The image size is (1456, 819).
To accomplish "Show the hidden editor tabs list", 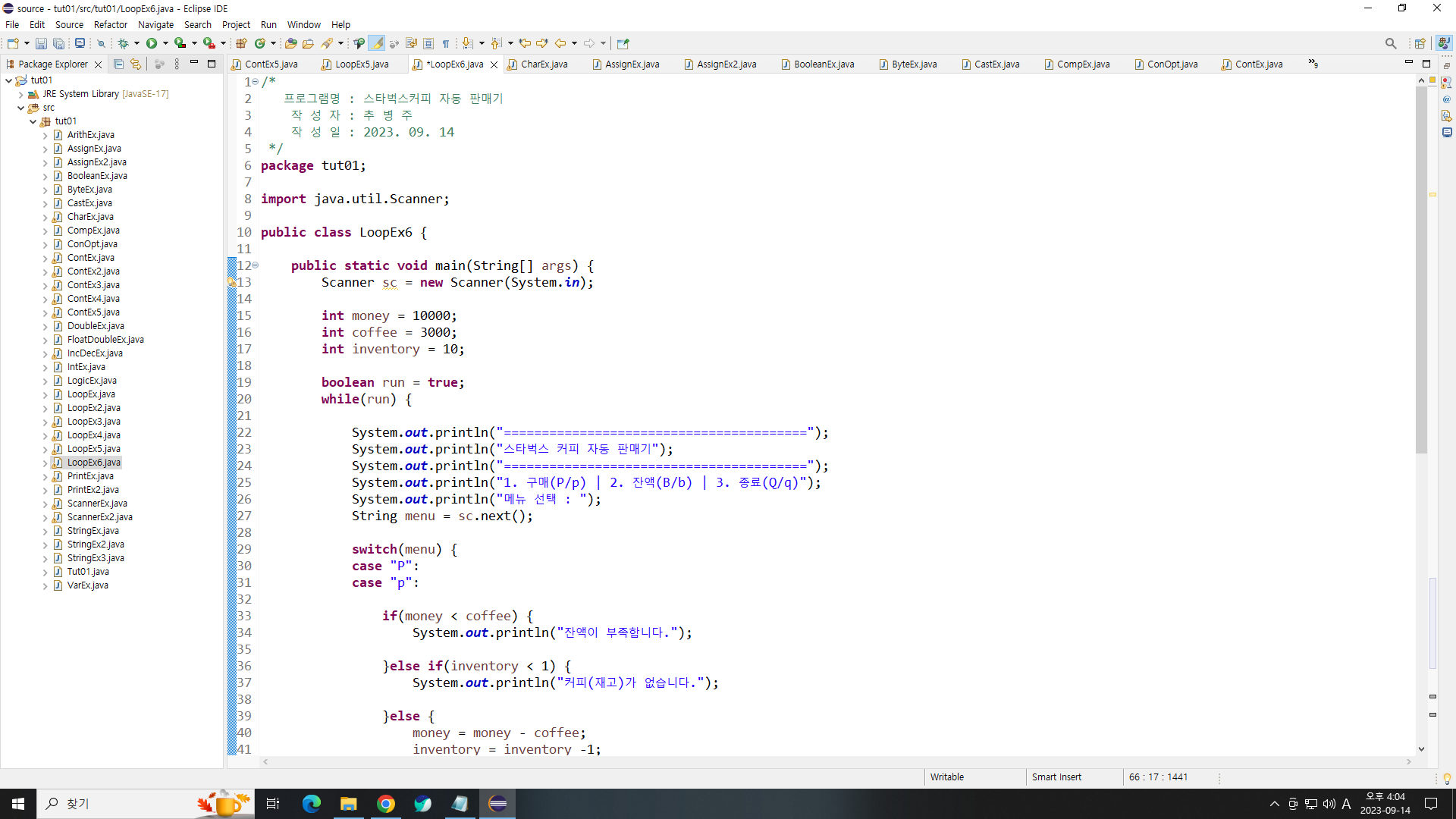I will [1313, 64].
